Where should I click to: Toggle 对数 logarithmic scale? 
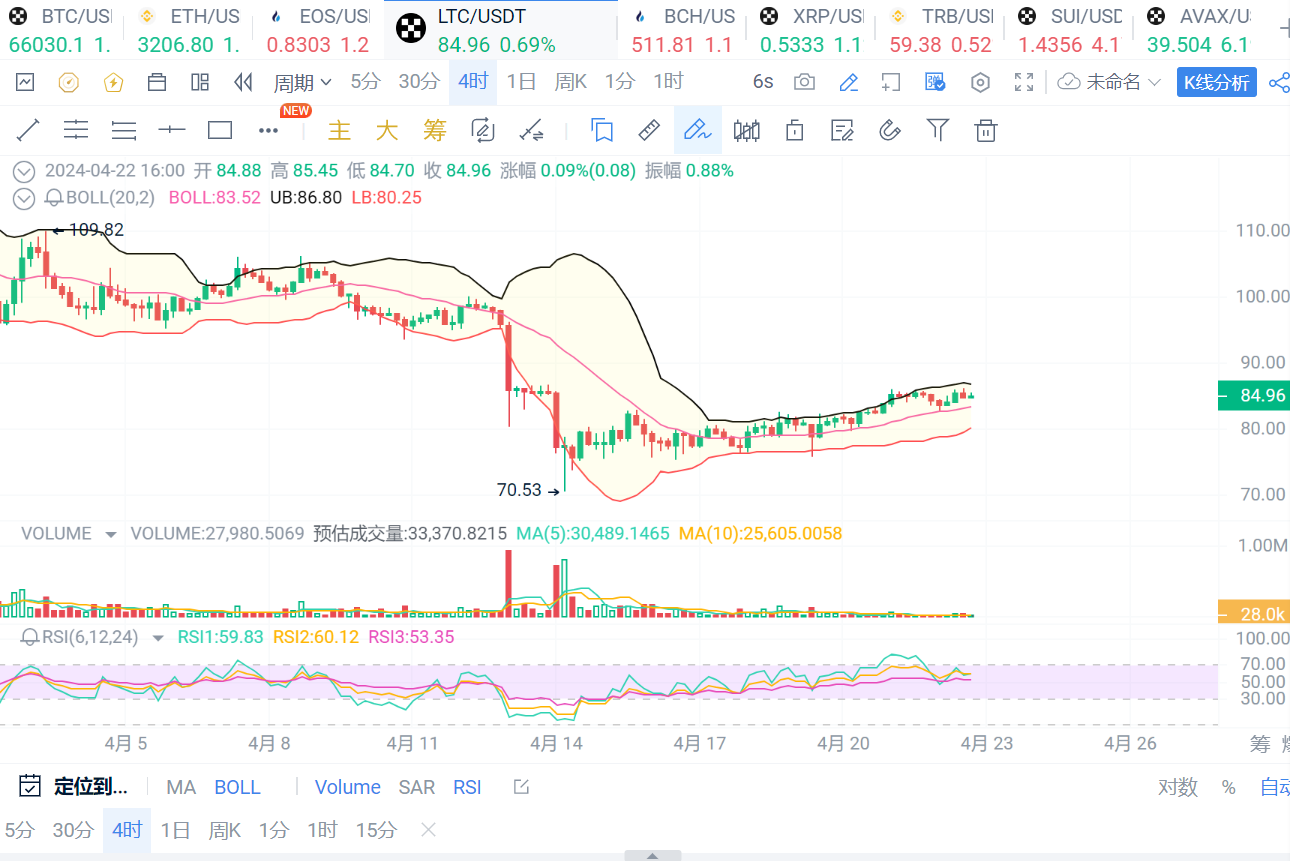[1178, 787]
